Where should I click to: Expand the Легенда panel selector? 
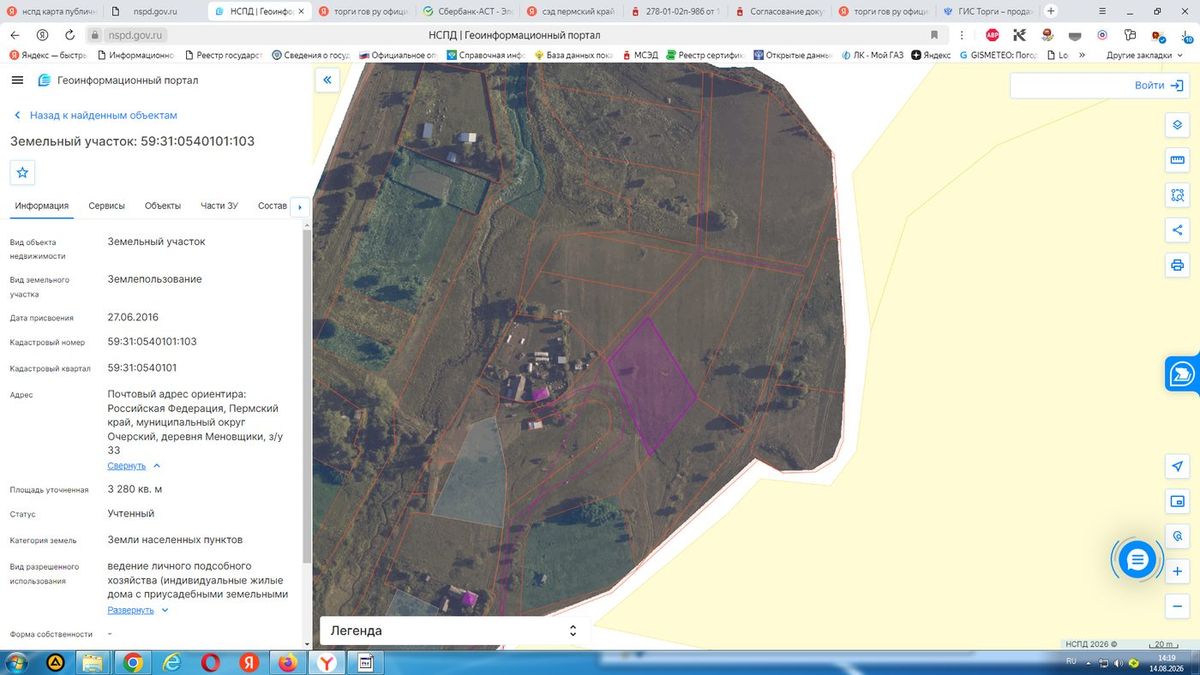455,631
